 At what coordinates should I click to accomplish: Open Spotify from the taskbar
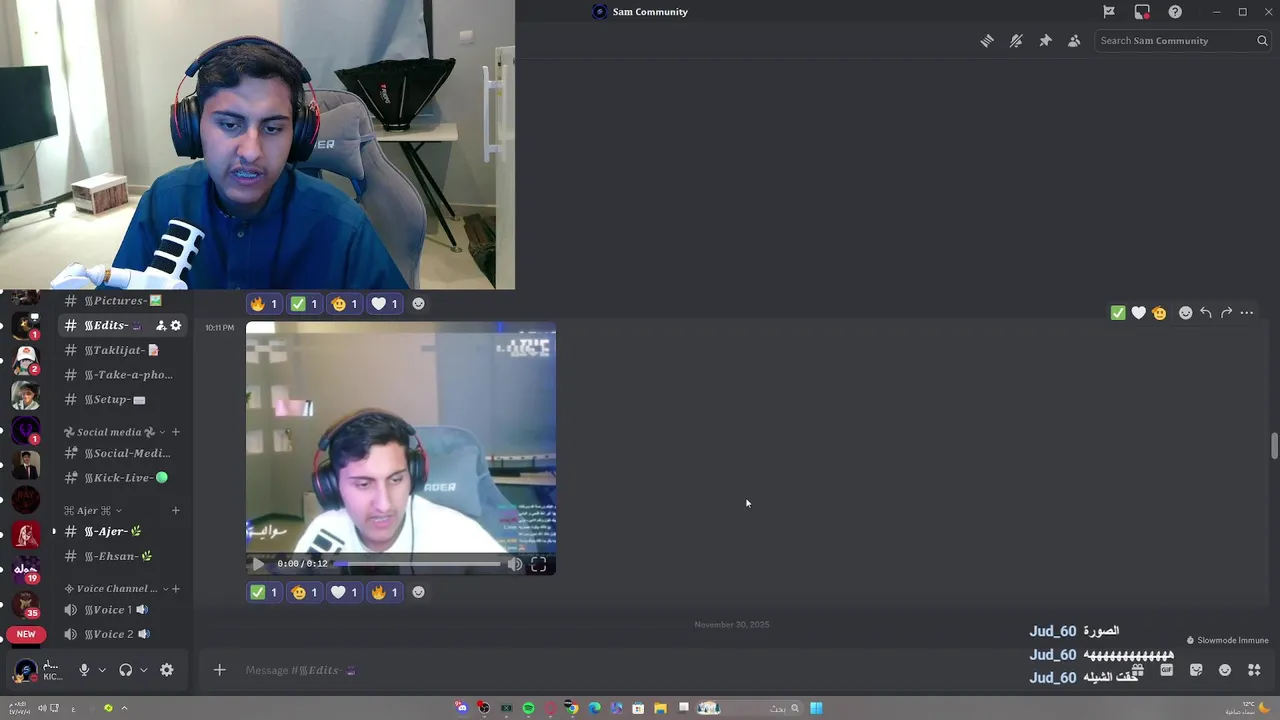pos(528,708)
